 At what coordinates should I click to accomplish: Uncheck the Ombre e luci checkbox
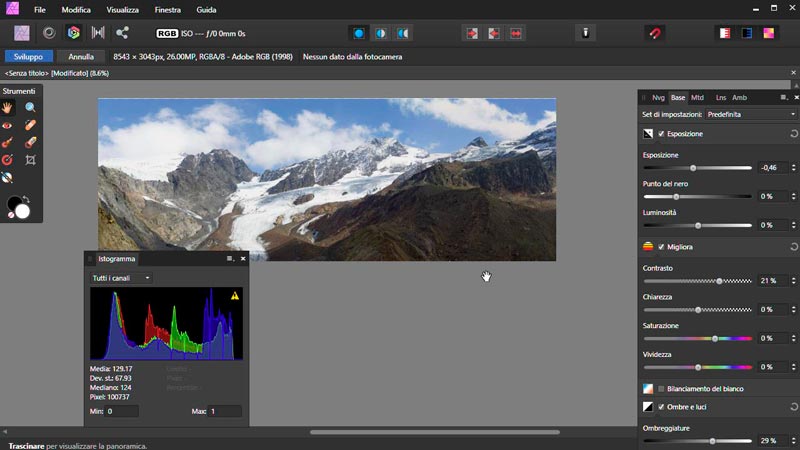pyautogui.click(x=661, y=407)
